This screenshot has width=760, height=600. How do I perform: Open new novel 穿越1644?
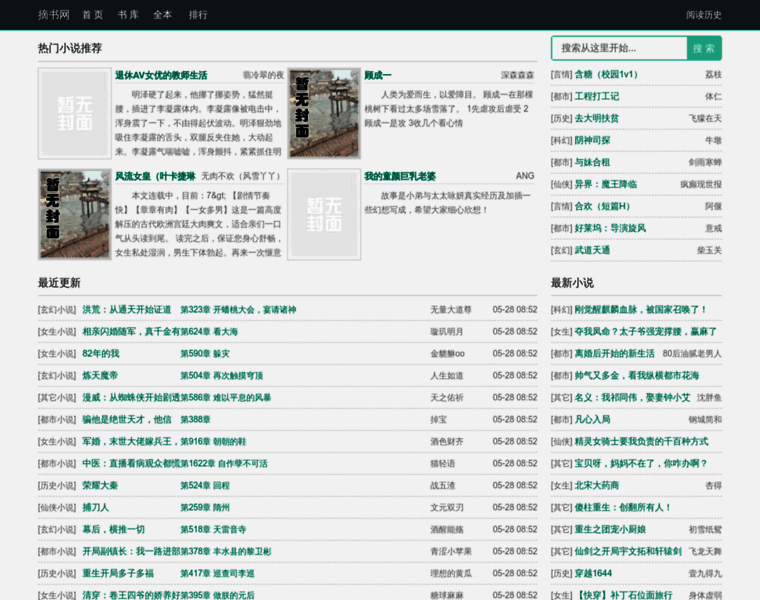tap(593, 573)
